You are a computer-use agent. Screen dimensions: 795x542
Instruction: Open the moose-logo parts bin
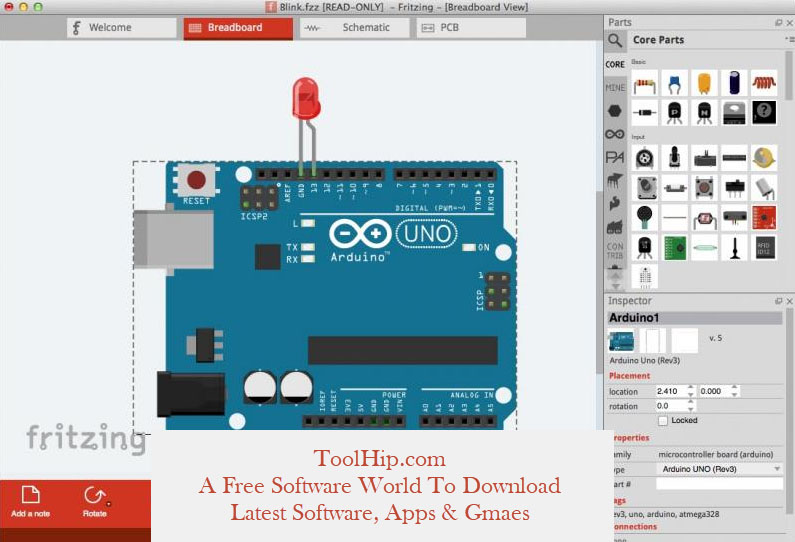[x=615, y=180]
